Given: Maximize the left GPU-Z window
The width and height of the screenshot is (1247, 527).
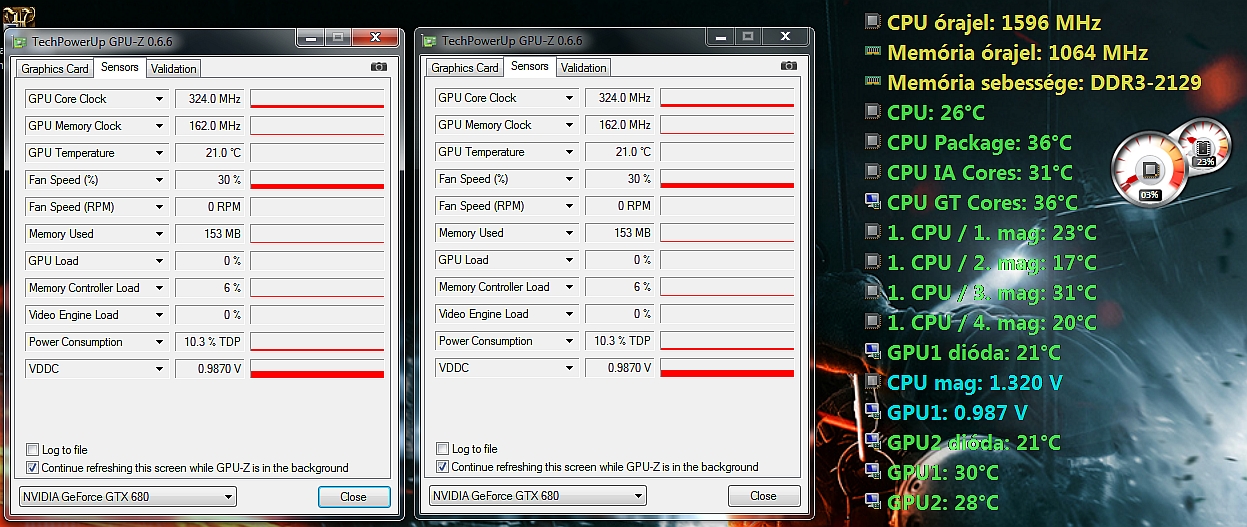Looking at the screenshot, I should pos(338,38).
